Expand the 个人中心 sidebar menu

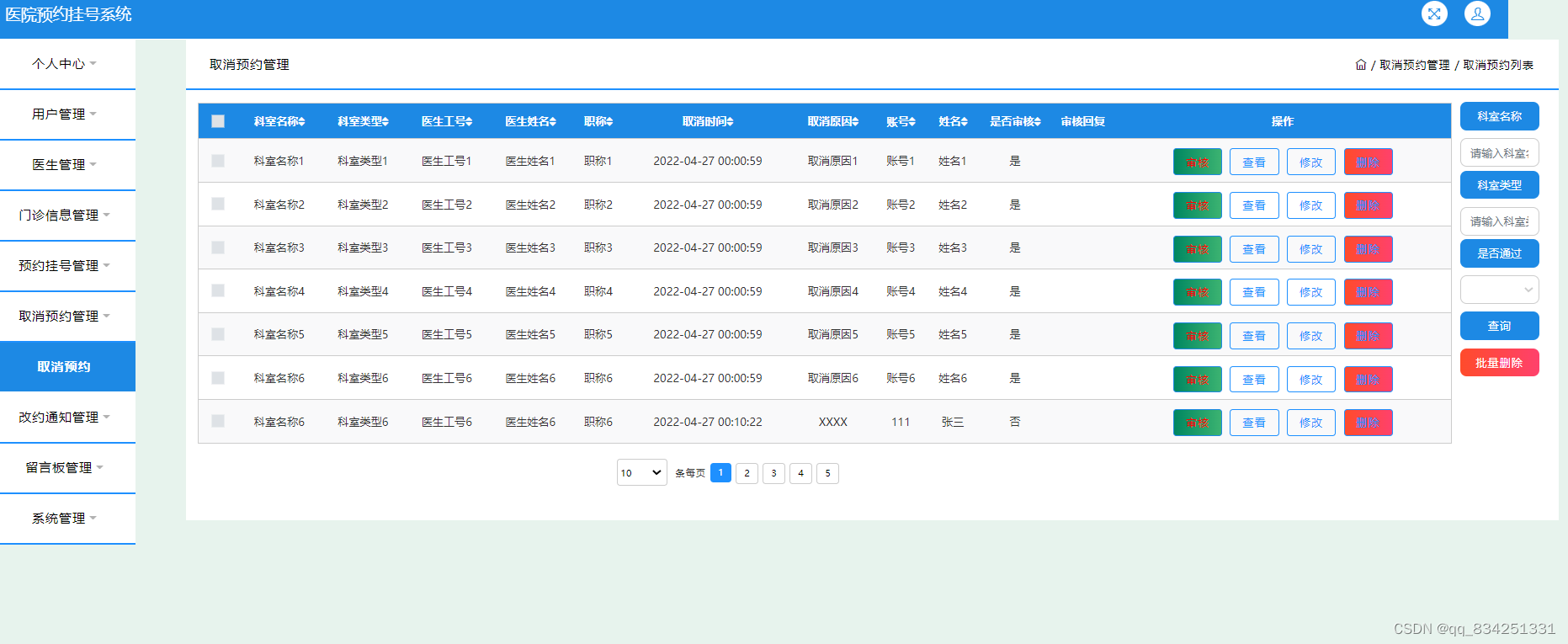67,64
